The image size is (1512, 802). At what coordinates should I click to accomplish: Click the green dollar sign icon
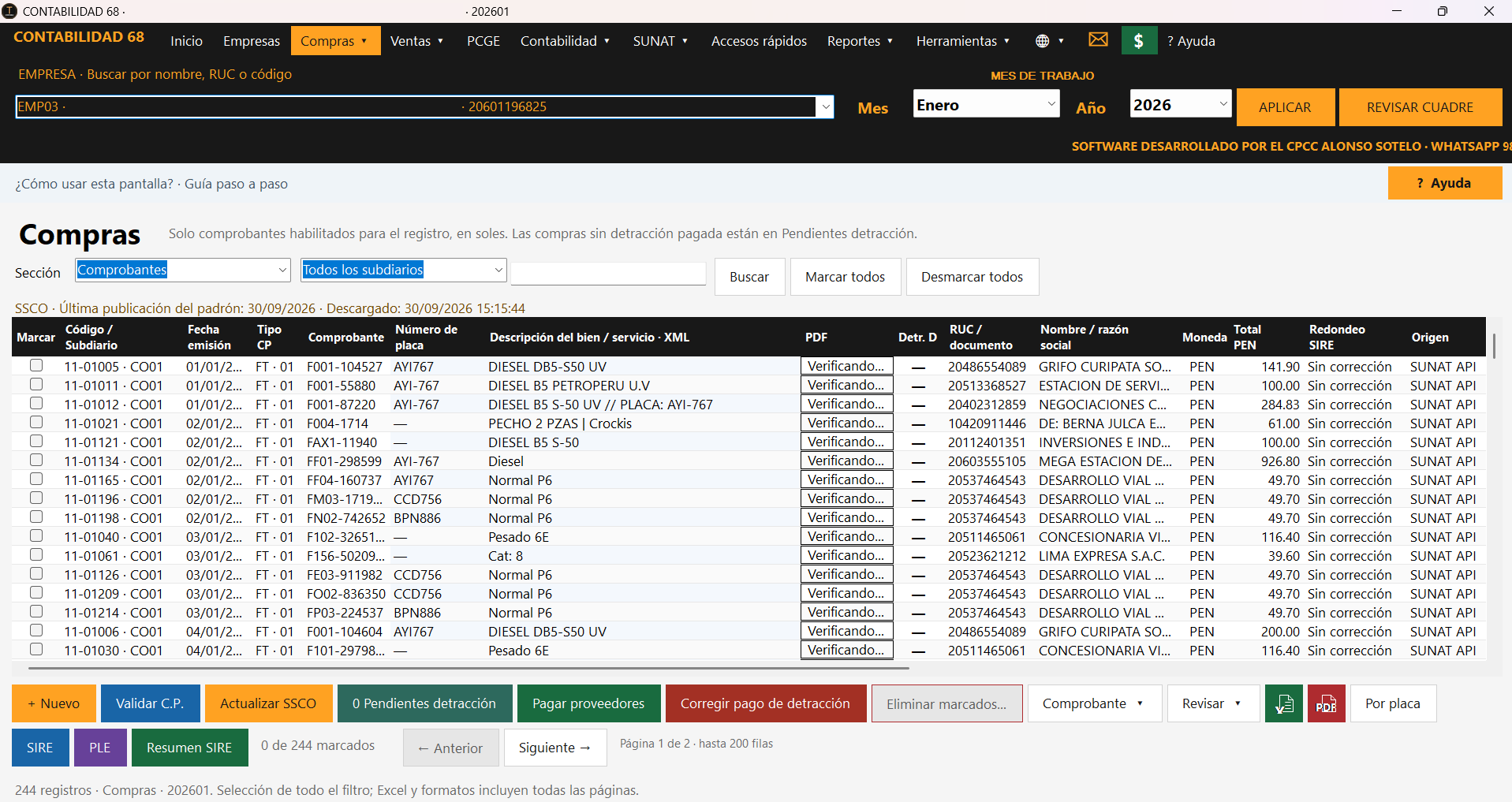pos(1139,41)
